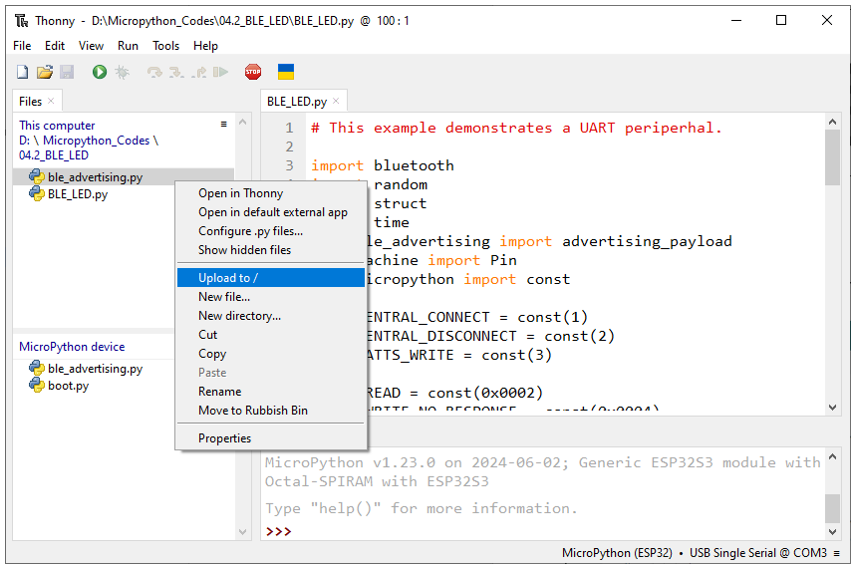Screen dimensions: 858x571
Task: Open the Edit menu
Action: click(55, 45)
